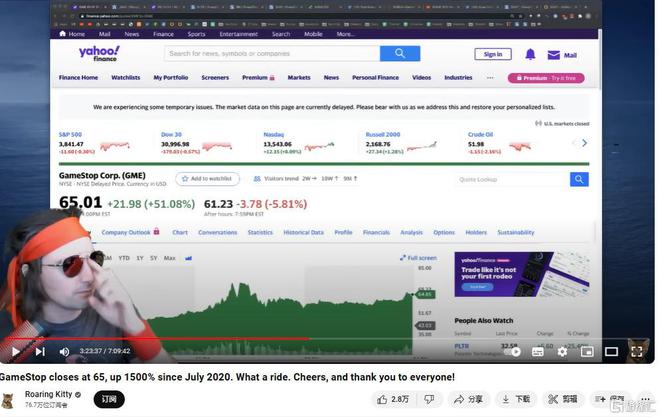Viewport: 660px width, 417px height.
Task: Open the Russell 2000 index link
Action: click(x=383, y=135)
